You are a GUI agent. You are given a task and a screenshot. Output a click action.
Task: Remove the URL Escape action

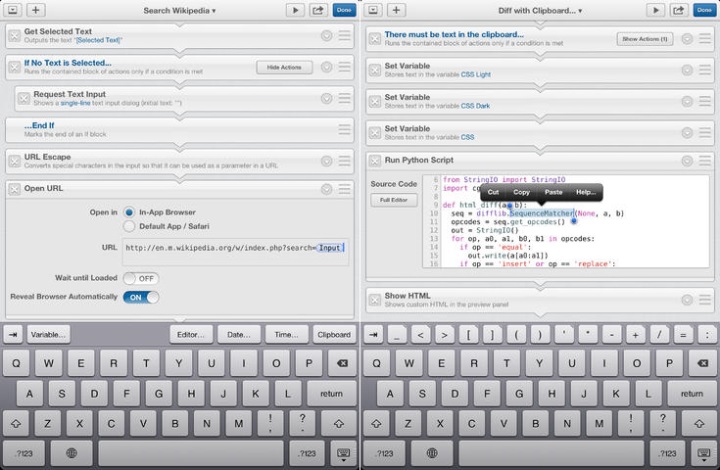[x=15, y=161]
